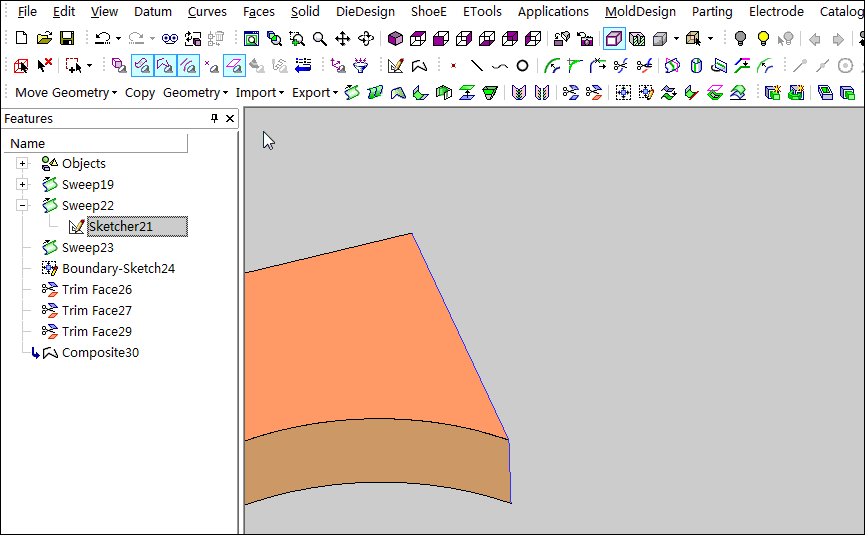The height and width of the screenshot is (535, 865).
Task: Open the Faces menu
Action: (259, 12)
